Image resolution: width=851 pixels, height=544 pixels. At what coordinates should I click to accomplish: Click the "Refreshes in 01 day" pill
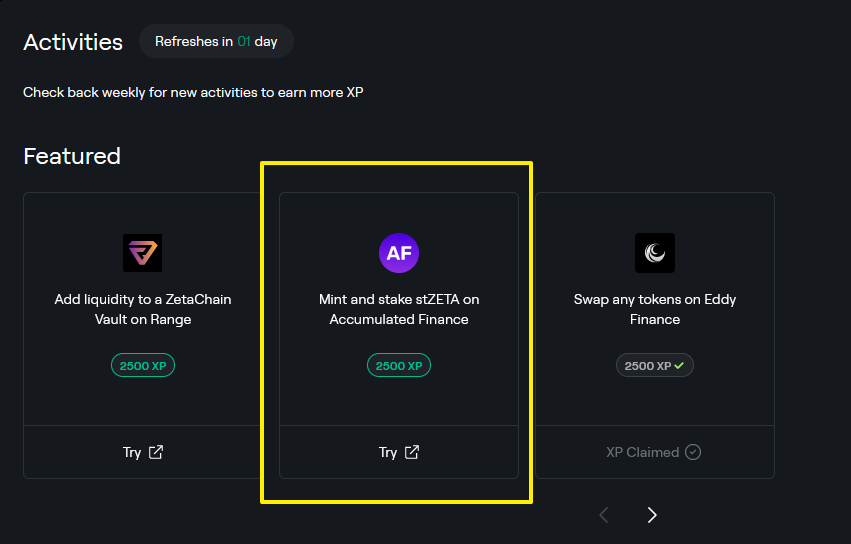click(x=216, y=41)
